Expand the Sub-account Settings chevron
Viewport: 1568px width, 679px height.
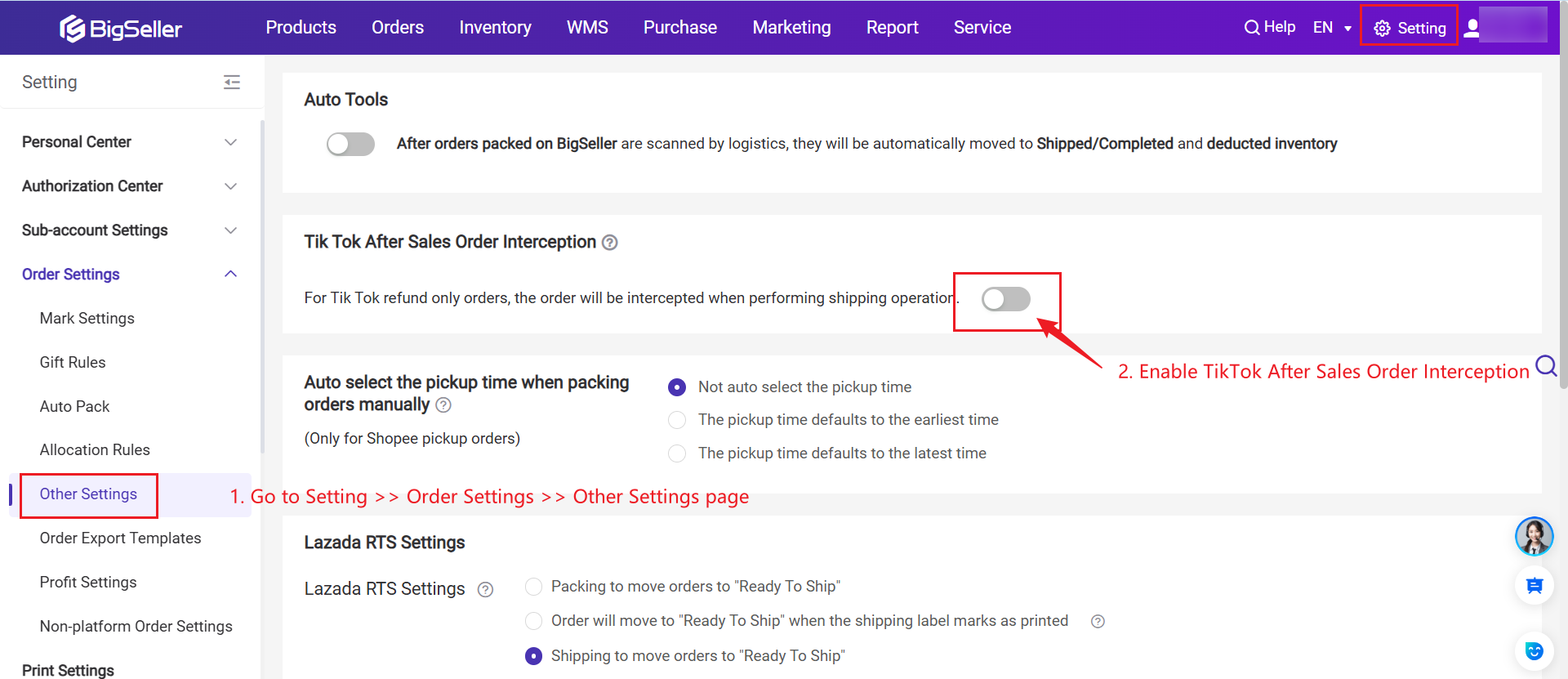231,230
